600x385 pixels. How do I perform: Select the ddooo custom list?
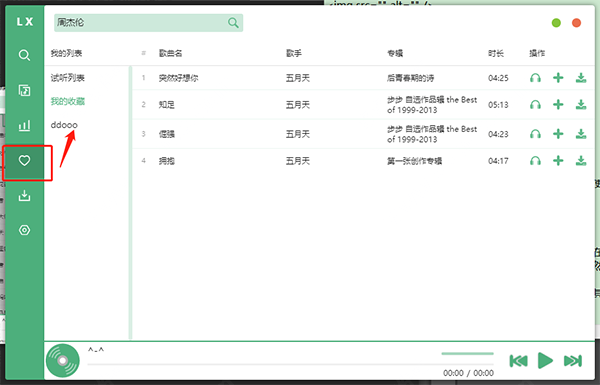click(64, 125)
